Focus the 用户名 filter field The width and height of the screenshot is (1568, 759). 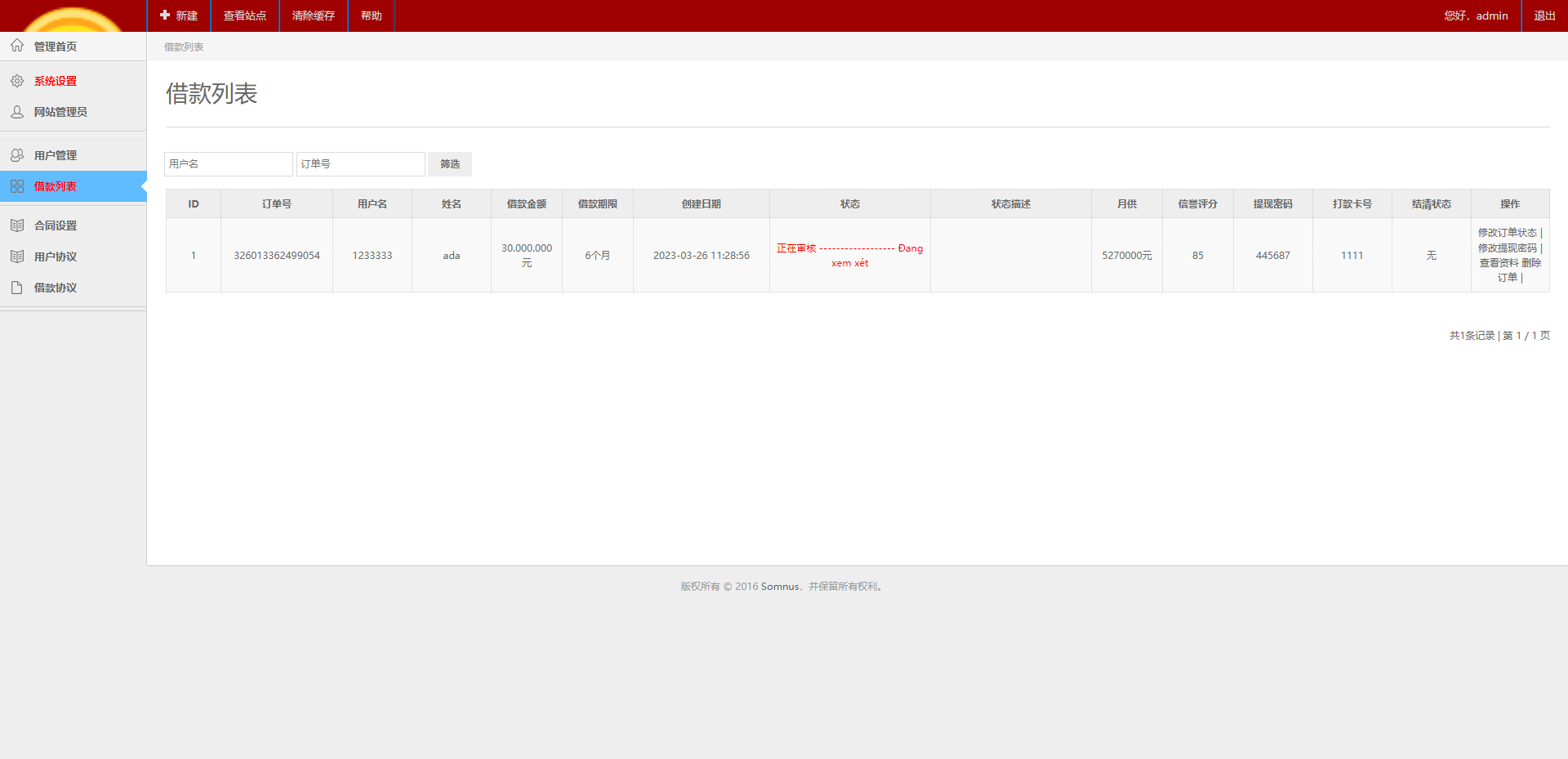[229, 164]
